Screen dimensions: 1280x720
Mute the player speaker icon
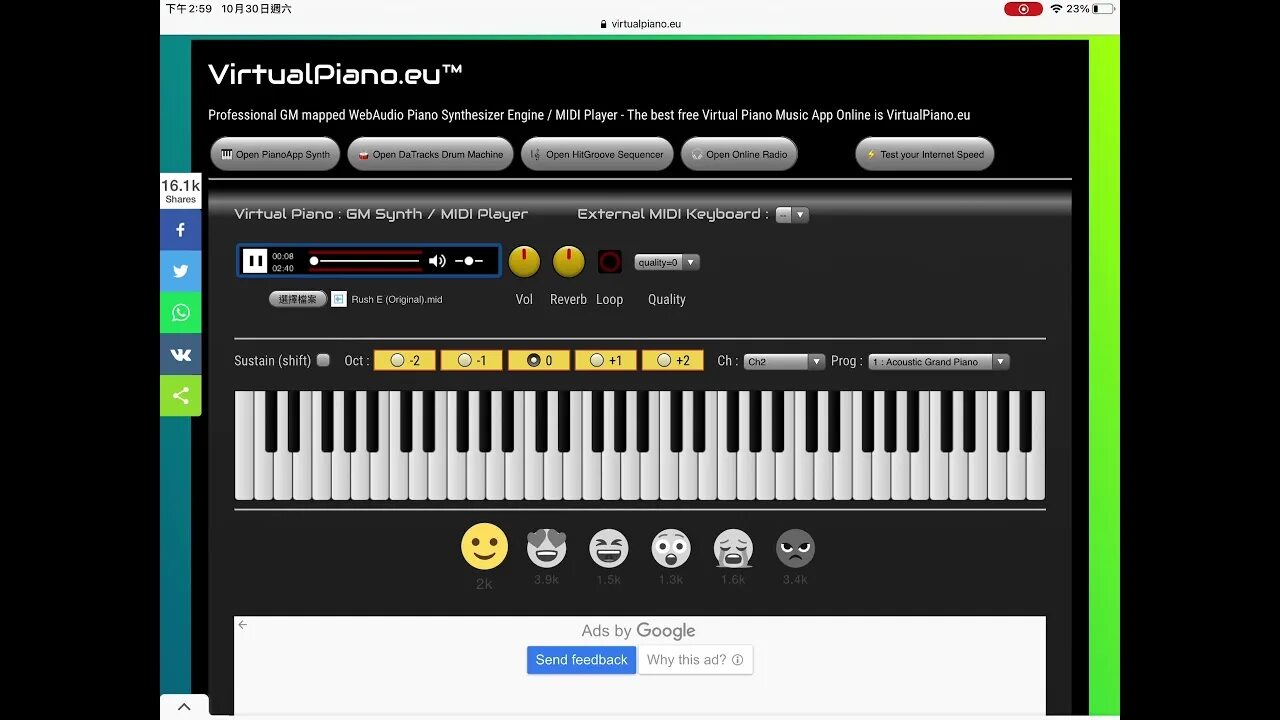(437, 261)
